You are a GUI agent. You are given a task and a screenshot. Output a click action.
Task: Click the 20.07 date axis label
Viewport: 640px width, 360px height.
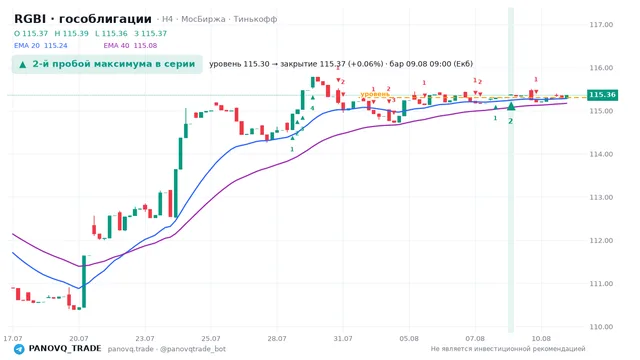[79, 338]
